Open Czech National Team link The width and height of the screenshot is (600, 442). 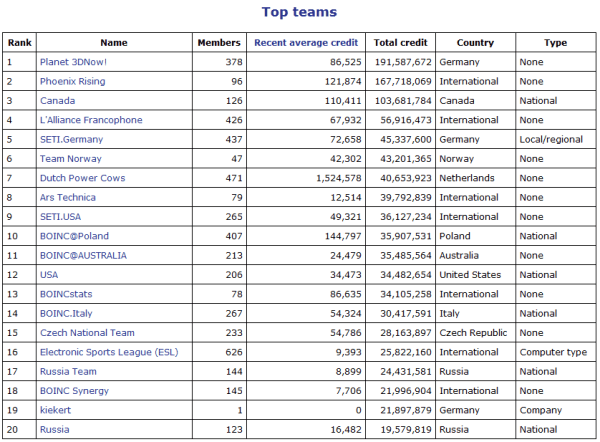pyautogui.click(x=87, y=333)
